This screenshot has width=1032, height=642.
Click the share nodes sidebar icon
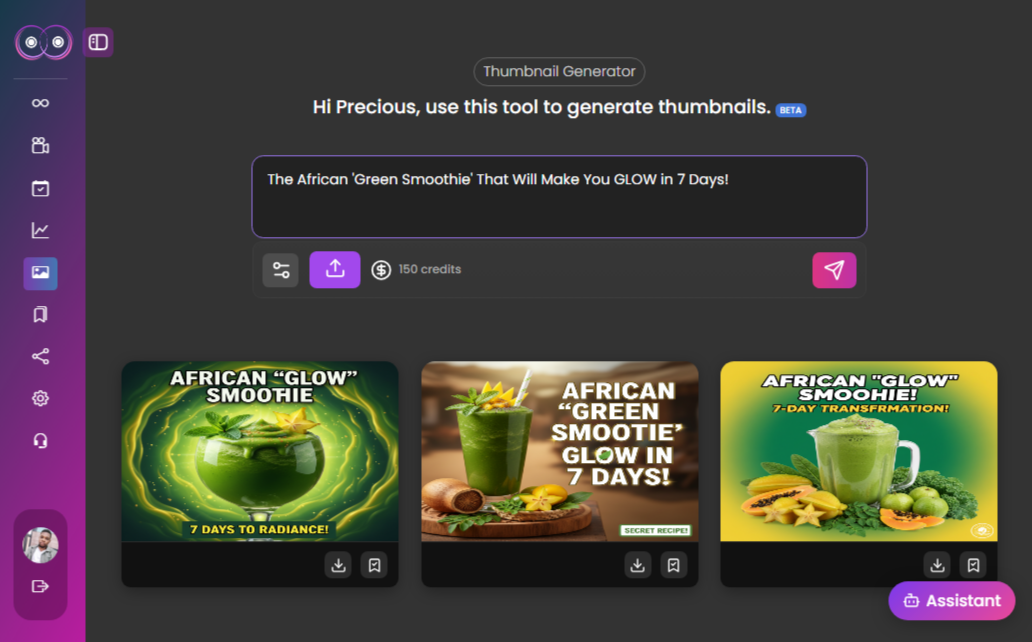tap(40, 357)
